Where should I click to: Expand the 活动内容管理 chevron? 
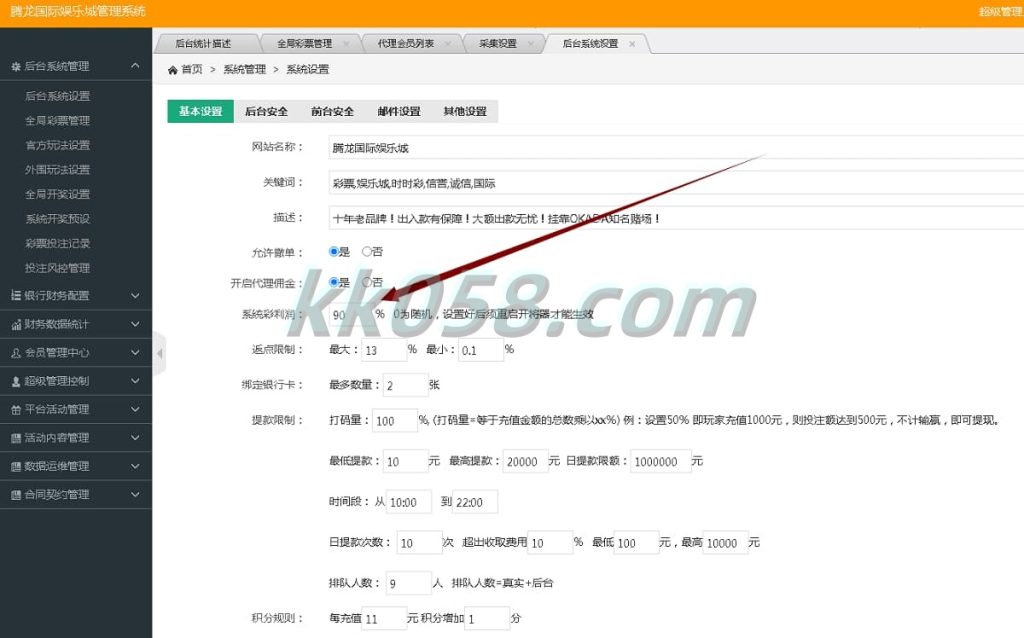135,438
